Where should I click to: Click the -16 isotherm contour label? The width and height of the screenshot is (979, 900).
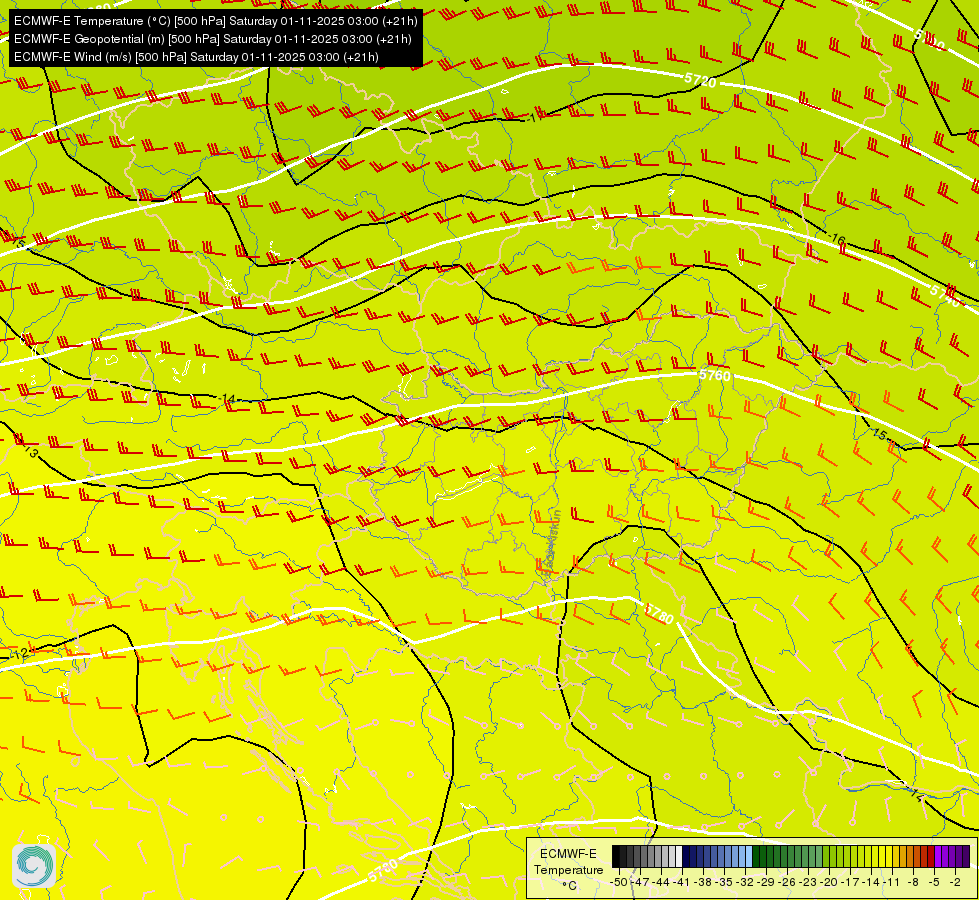pos(837,239)
